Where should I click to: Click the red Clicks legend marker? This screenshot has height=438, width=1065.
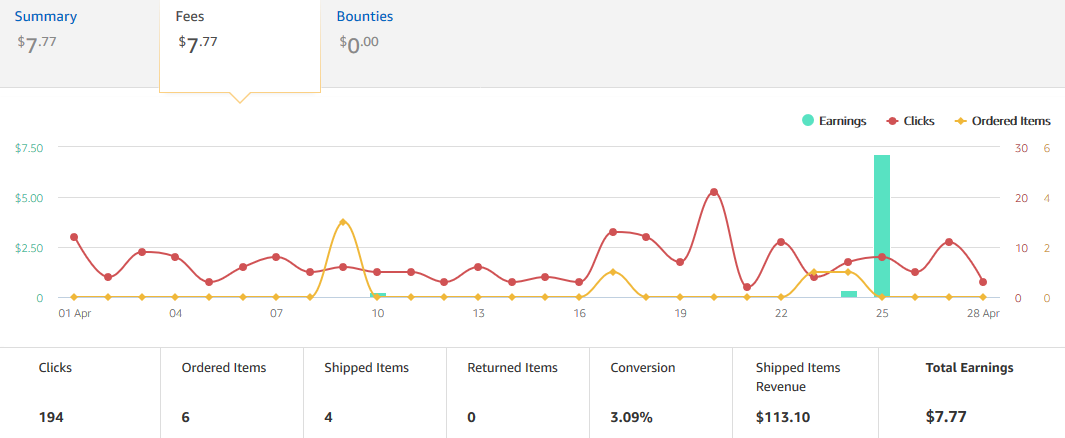click(893, 121)
